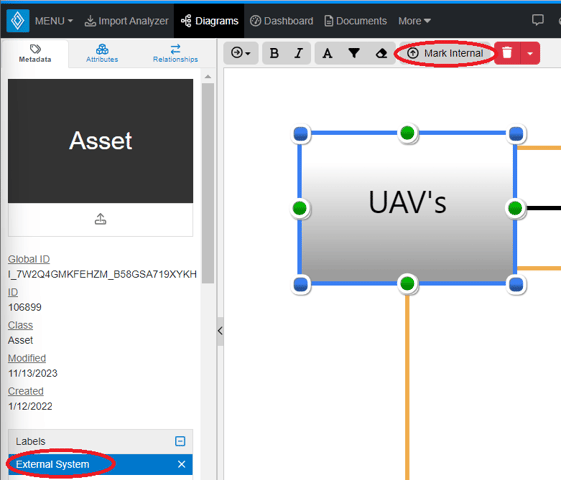Click the red trash delete button
Image resolution: width=561 pixels, height=480 pixels.
tap(507, 53)
